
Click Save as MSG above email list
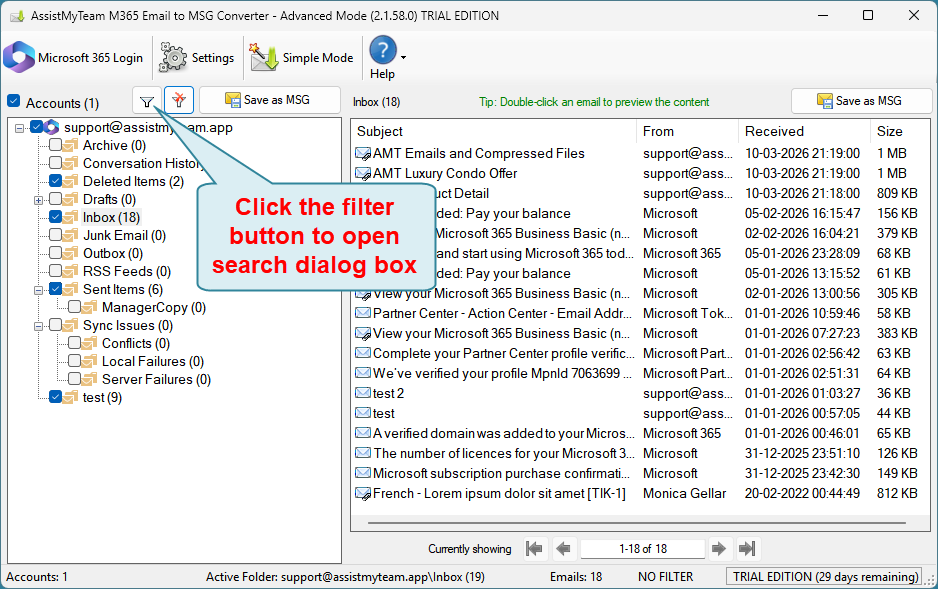point(861,101)
